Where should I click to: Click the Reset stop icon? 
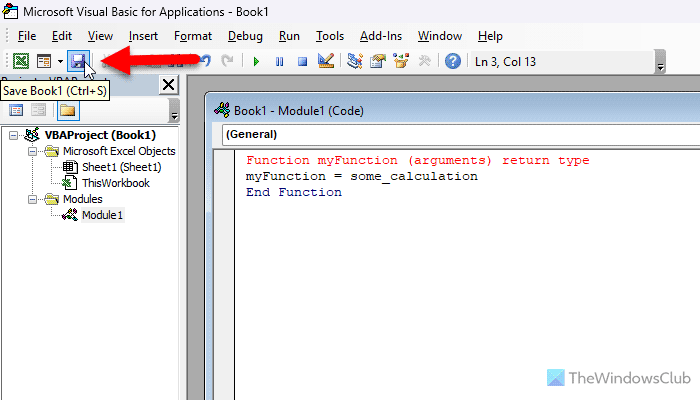302,61
